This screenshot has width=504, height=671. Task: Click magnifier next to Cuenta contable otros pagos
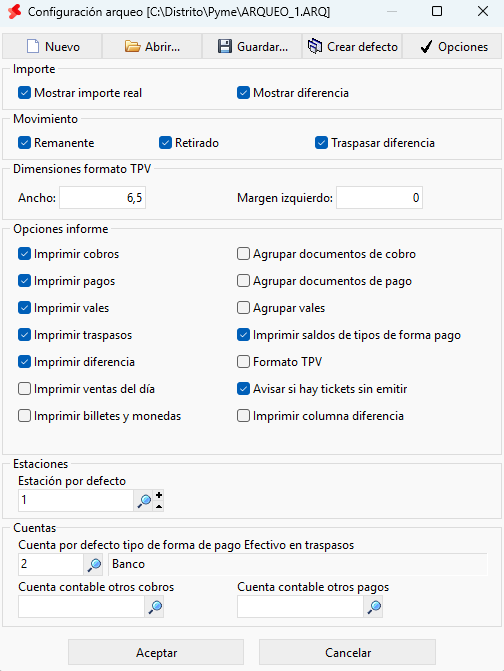[x=374, y=607]
